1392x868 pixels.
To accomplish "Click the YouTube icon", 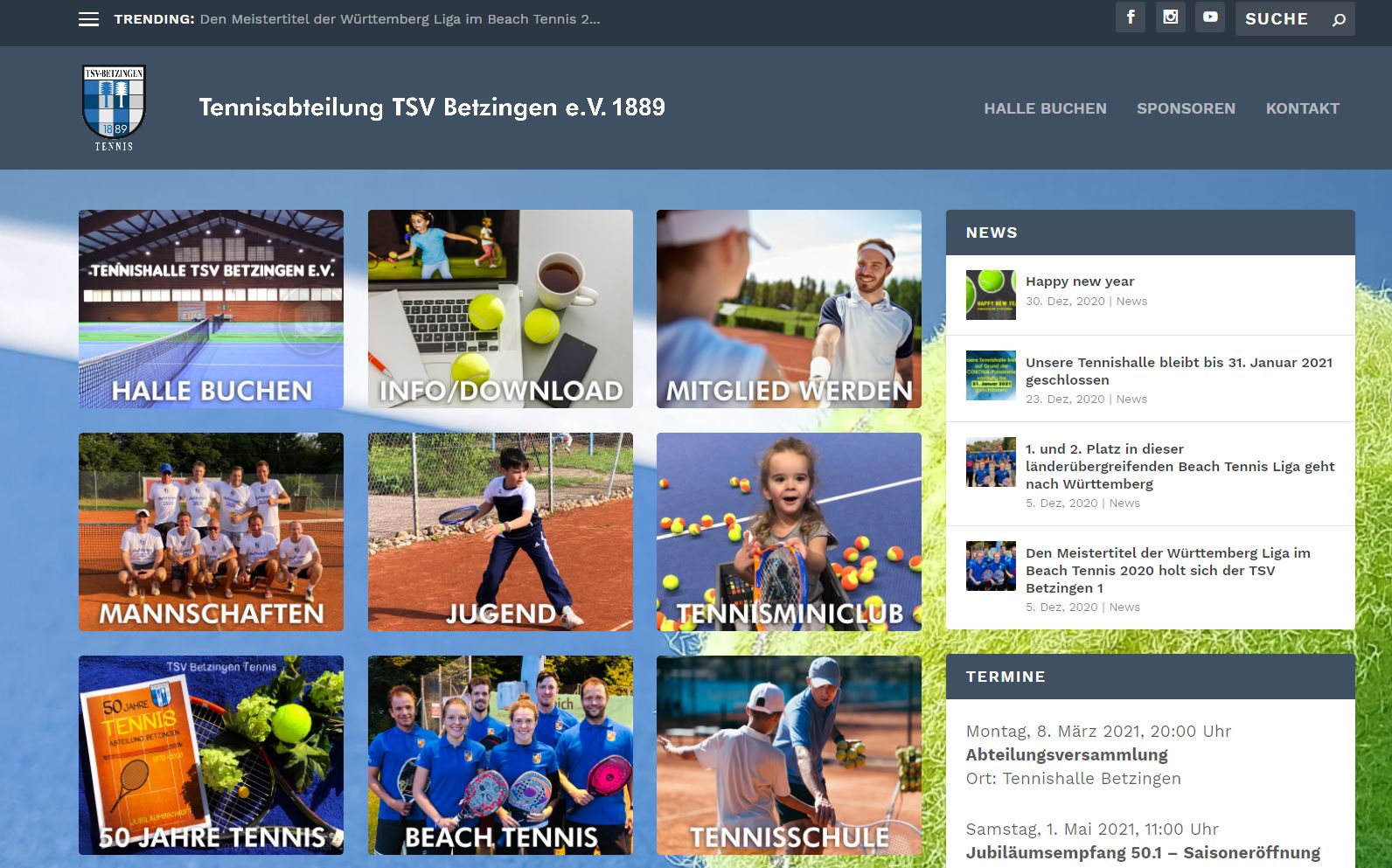I will [x=1210, y=17].
